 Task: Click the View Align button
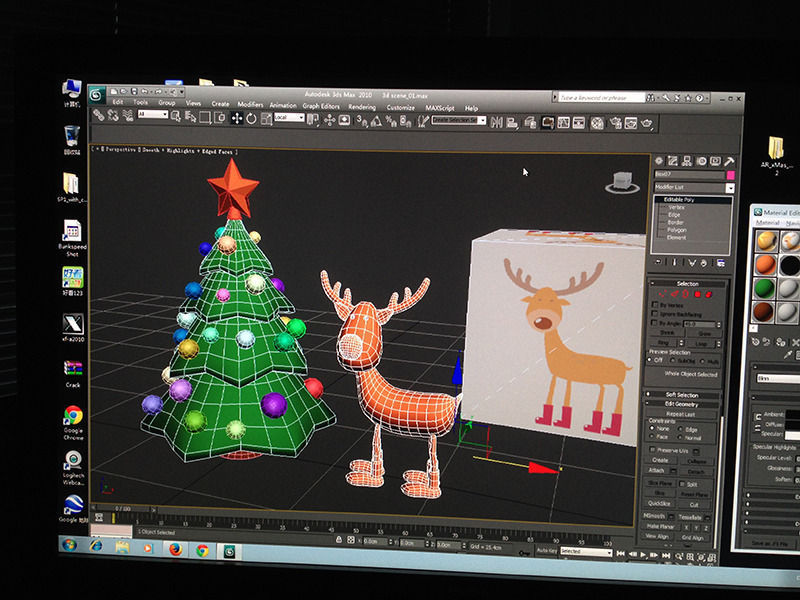tap(657, 536)
